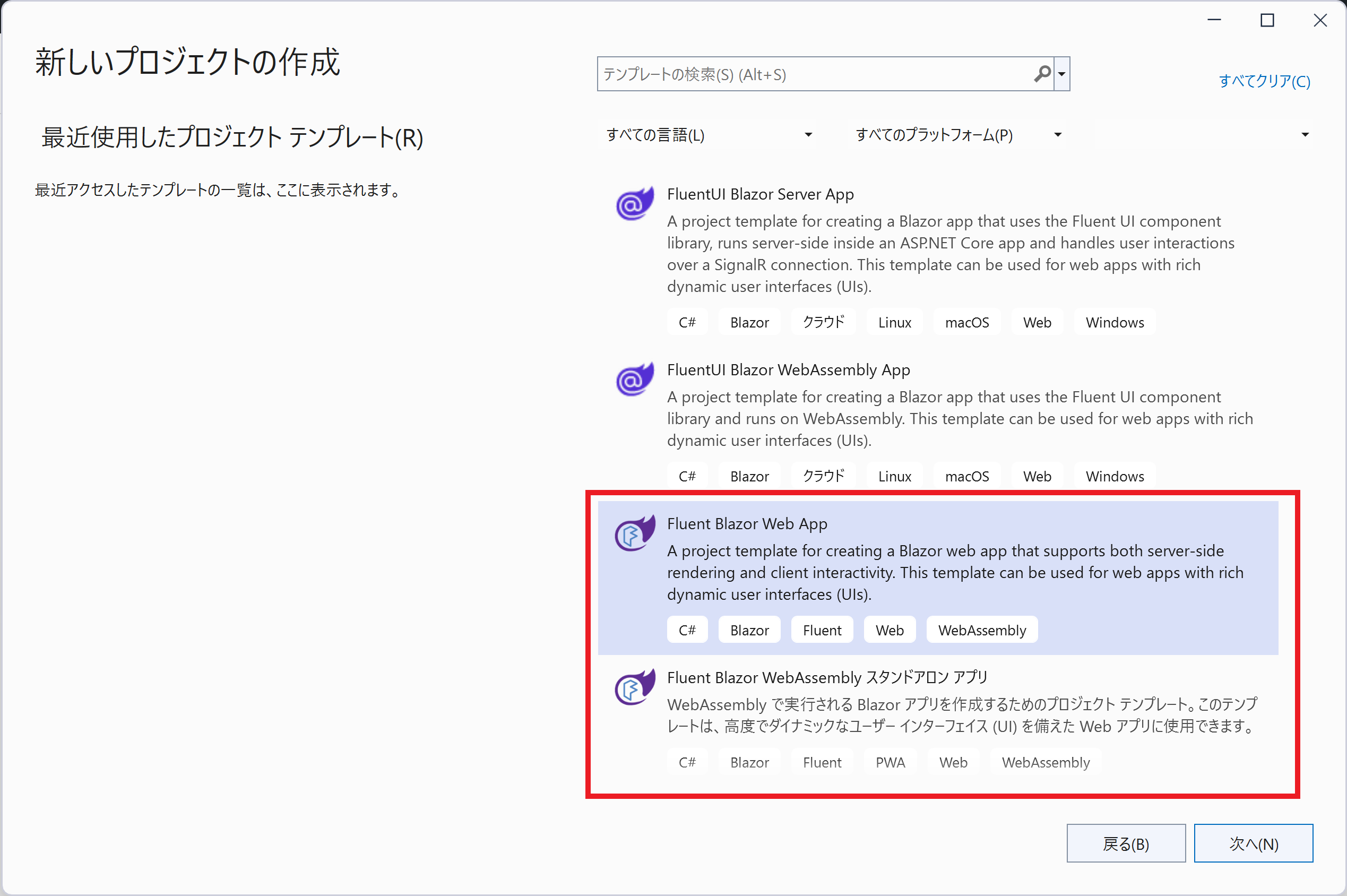Select the FluentUI Blazor Server App title
Screen dimensions: 1347x896
[x=761, y=194]
